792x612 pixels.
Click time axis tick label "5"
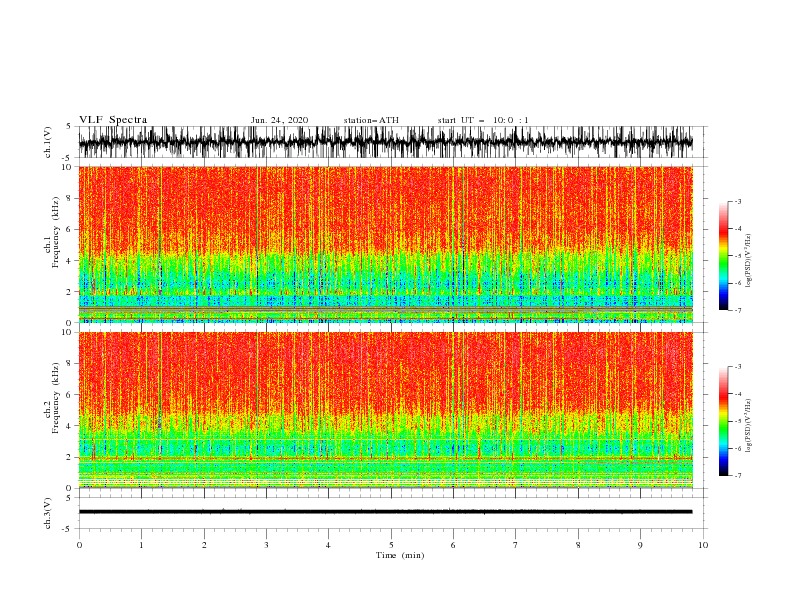point(391,545)
